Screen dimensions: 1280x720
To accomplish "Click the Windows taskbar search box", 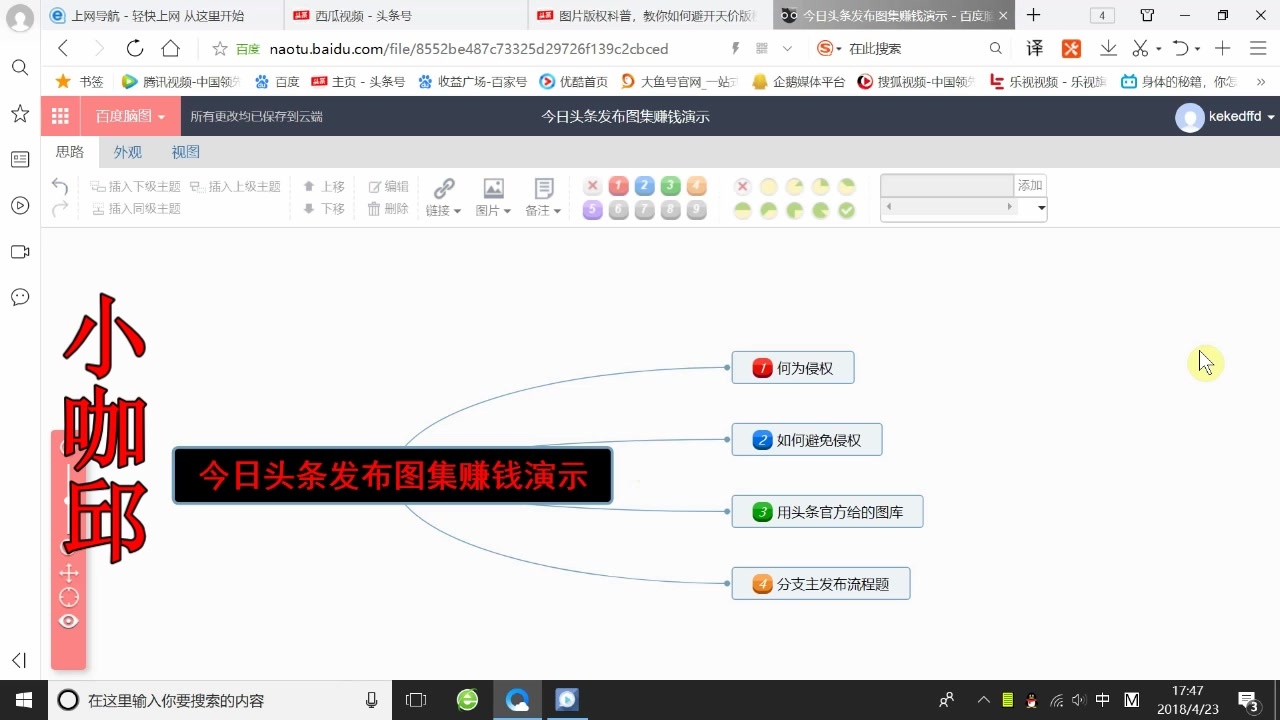I will tap(218, 700).
